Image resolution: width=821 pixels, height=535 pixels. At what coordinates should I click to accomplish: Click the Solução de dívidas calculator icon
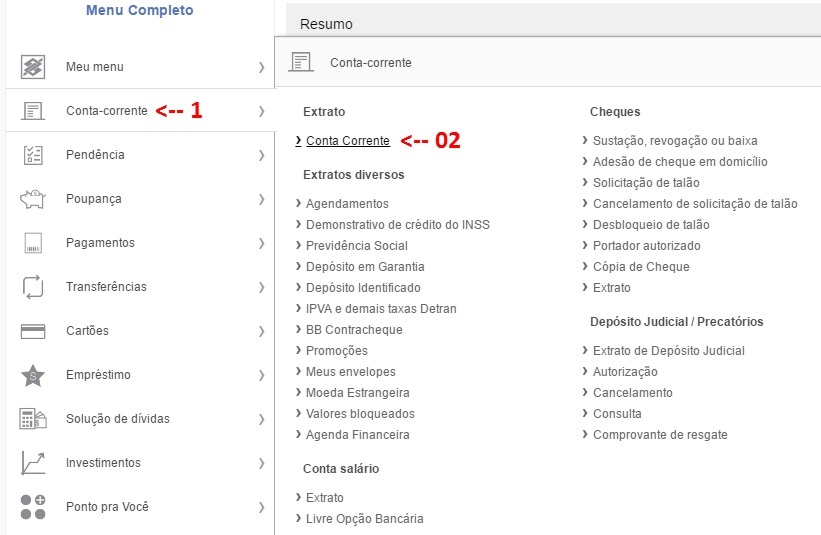pyautogui.click(x=33, y=419)
